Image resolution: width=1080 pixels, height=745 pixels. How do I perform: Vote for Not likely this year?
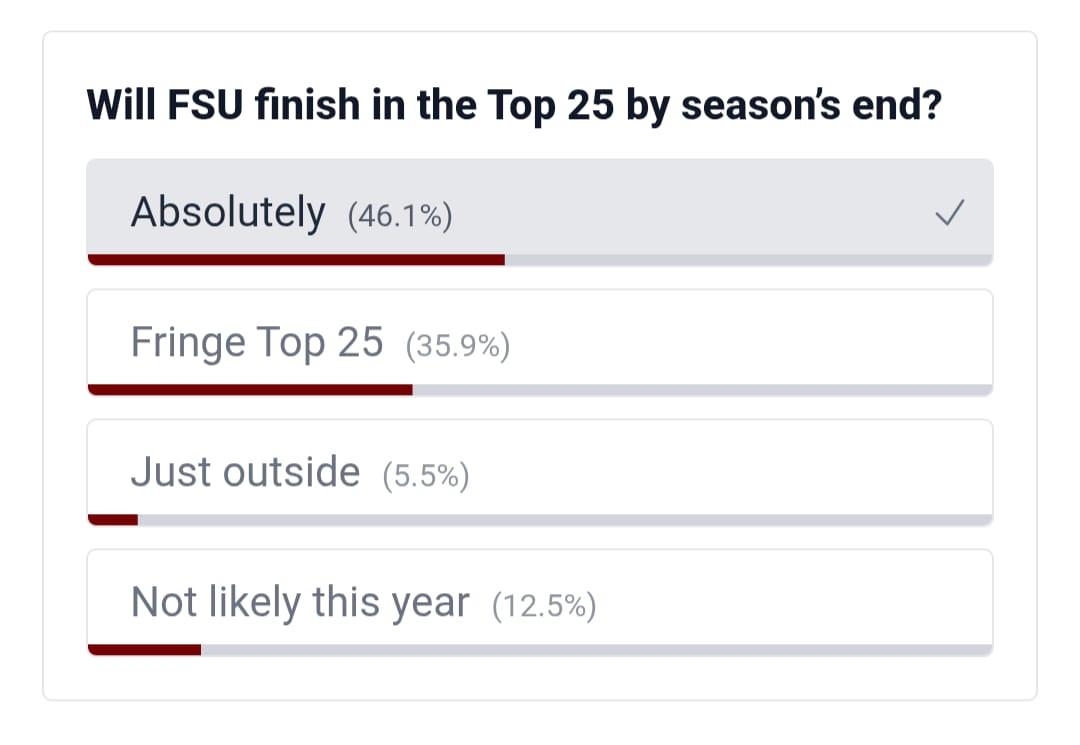point(540,602)
